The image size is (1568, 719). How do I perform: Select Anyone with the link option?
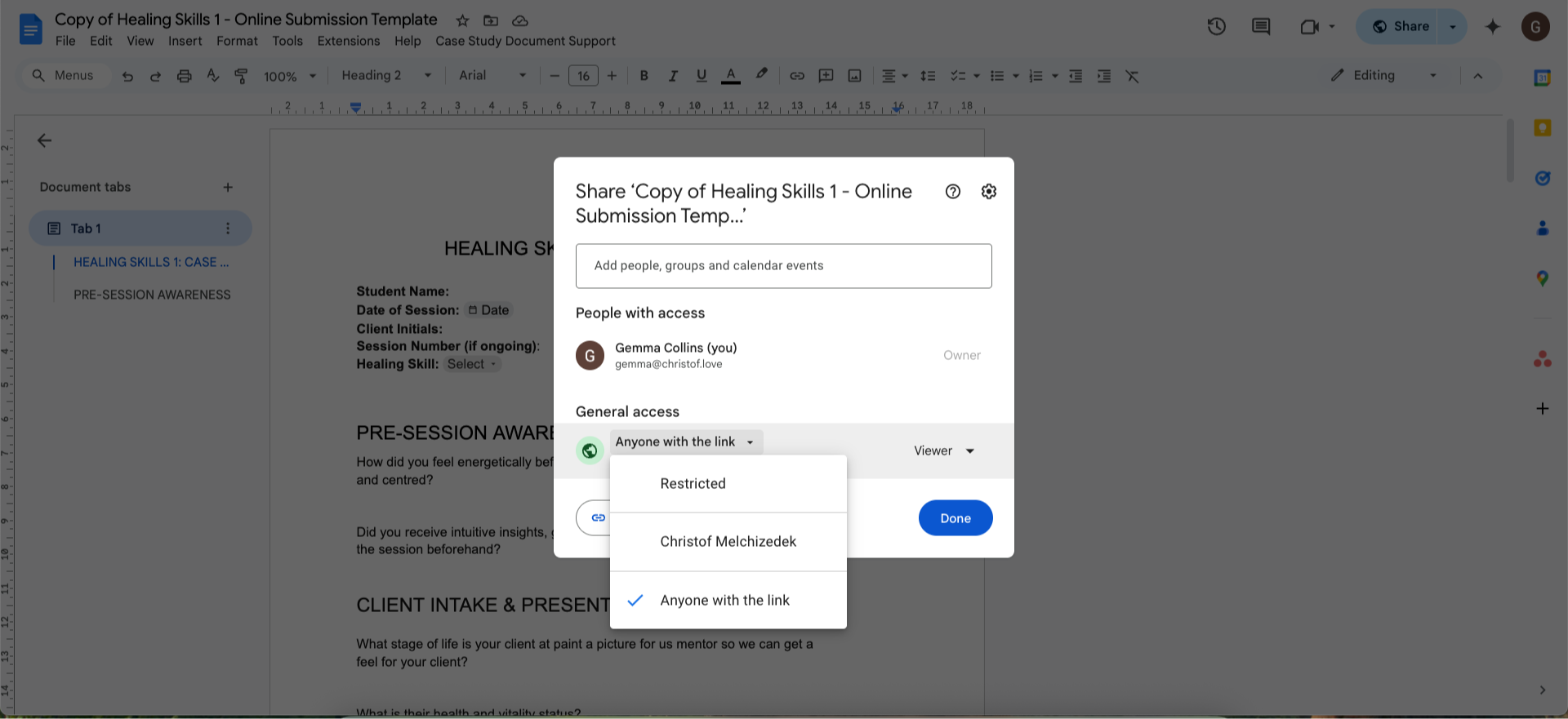tap(728, 601)
